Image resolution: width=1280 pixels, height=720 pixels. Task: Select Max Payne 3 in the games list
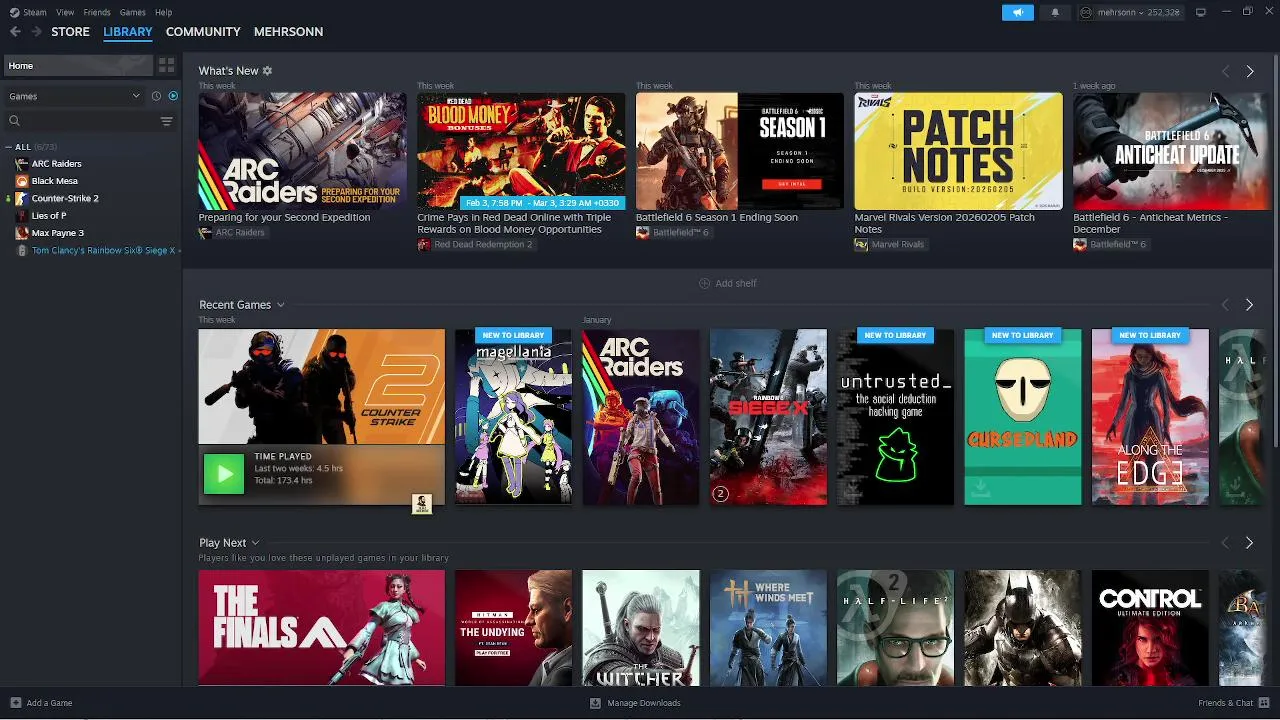(57, 233)
